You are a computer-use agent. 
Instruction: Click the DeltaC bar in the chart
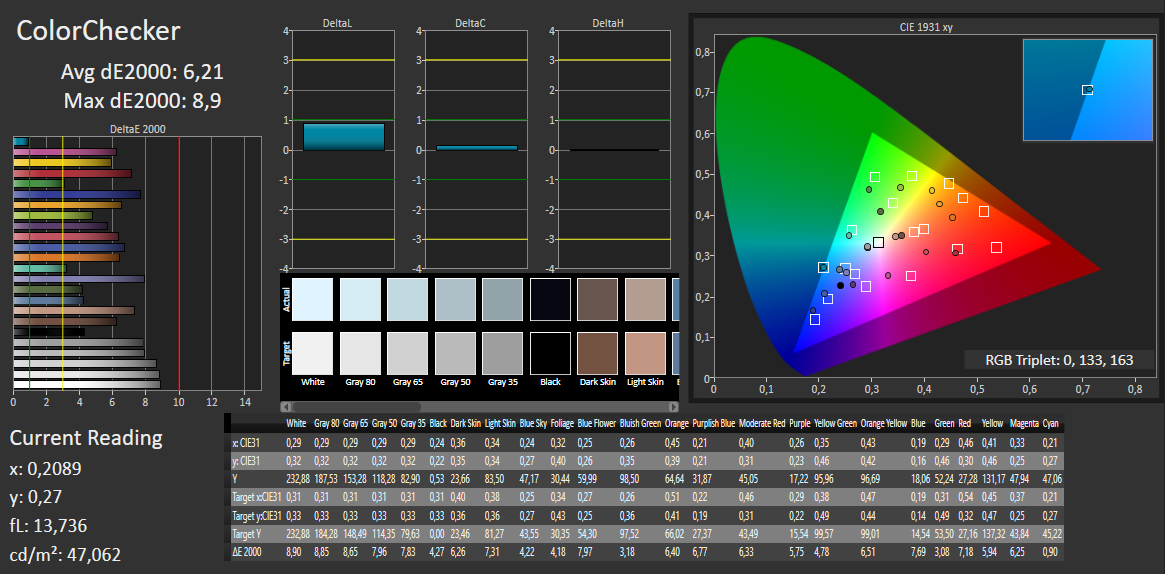coord(476,148)
